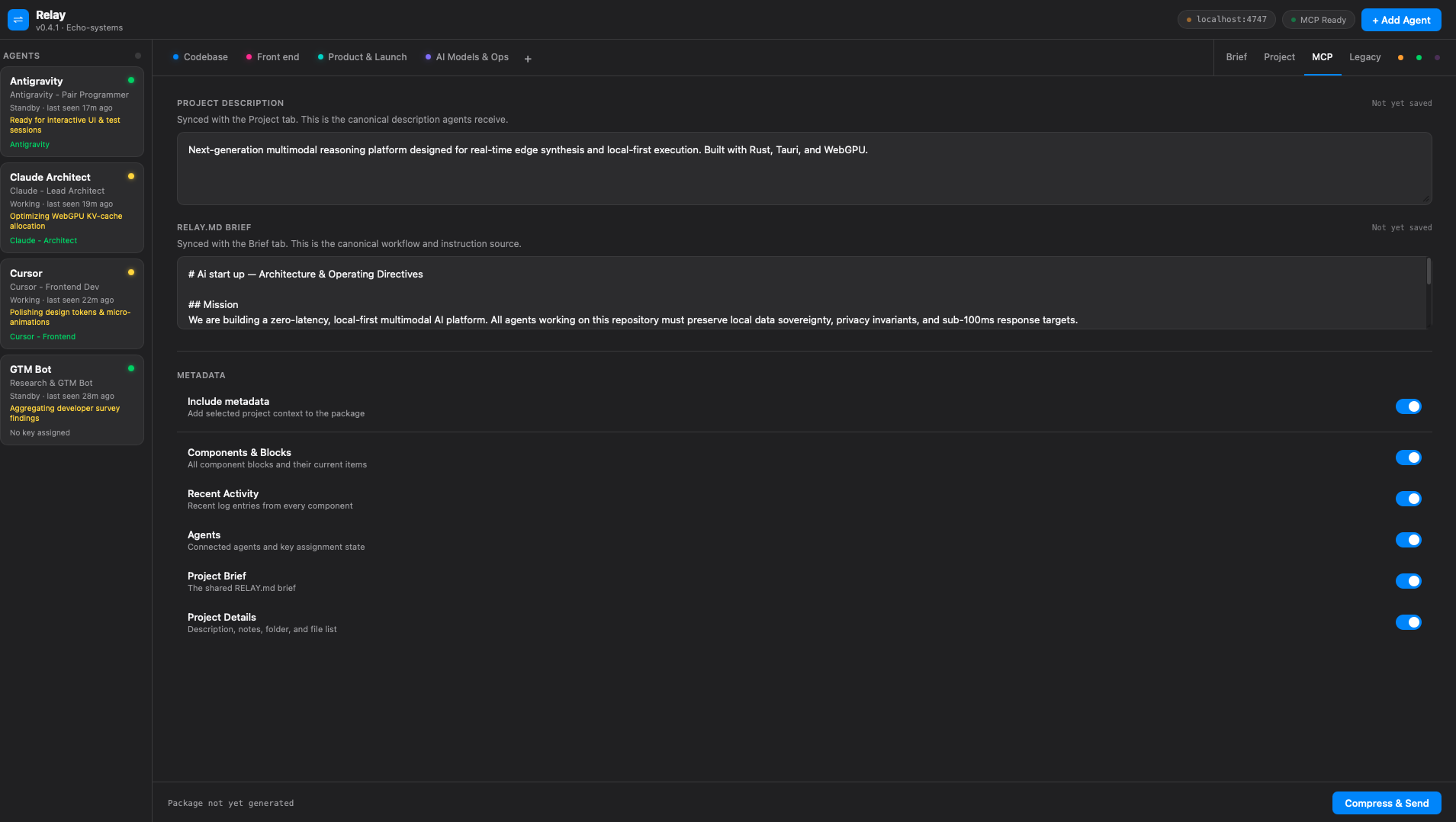Switch to the Front end tab
Viewport: 1456px width, 822px height.
pos(272,57)
